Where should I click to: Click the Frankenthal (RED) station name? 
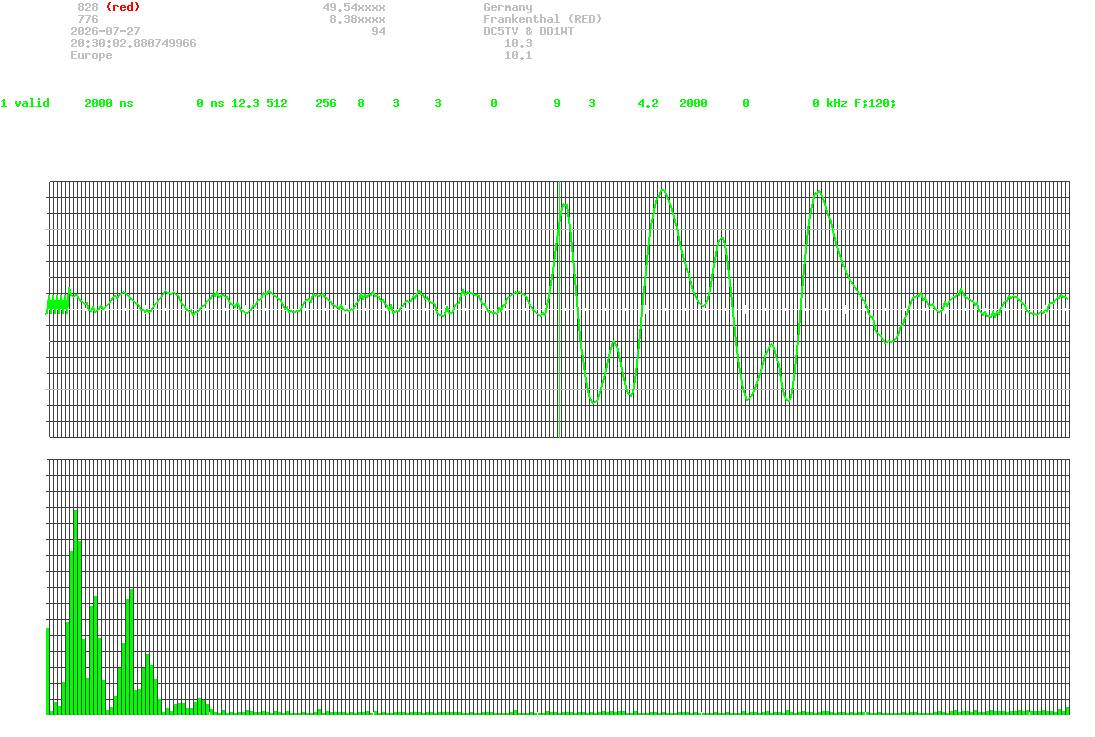tap(543, 20)
